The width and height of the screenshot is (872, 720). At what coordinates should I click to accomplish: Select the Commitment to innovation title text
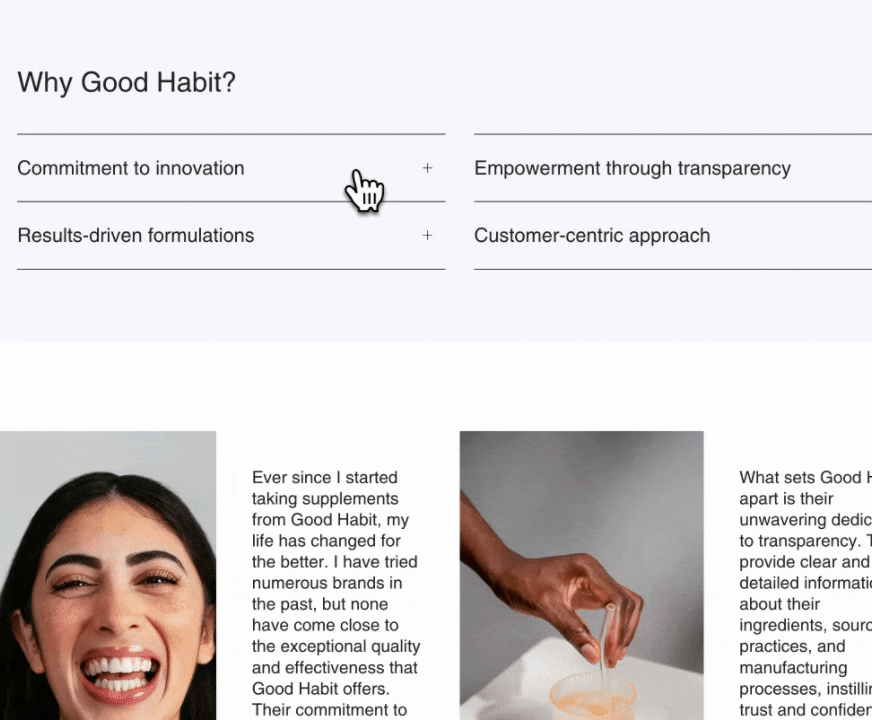click(131, 168)
